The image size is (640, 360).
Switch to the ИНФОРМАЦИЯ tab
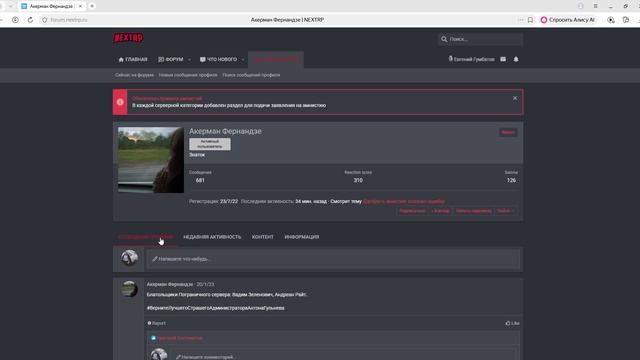(302, 237)
